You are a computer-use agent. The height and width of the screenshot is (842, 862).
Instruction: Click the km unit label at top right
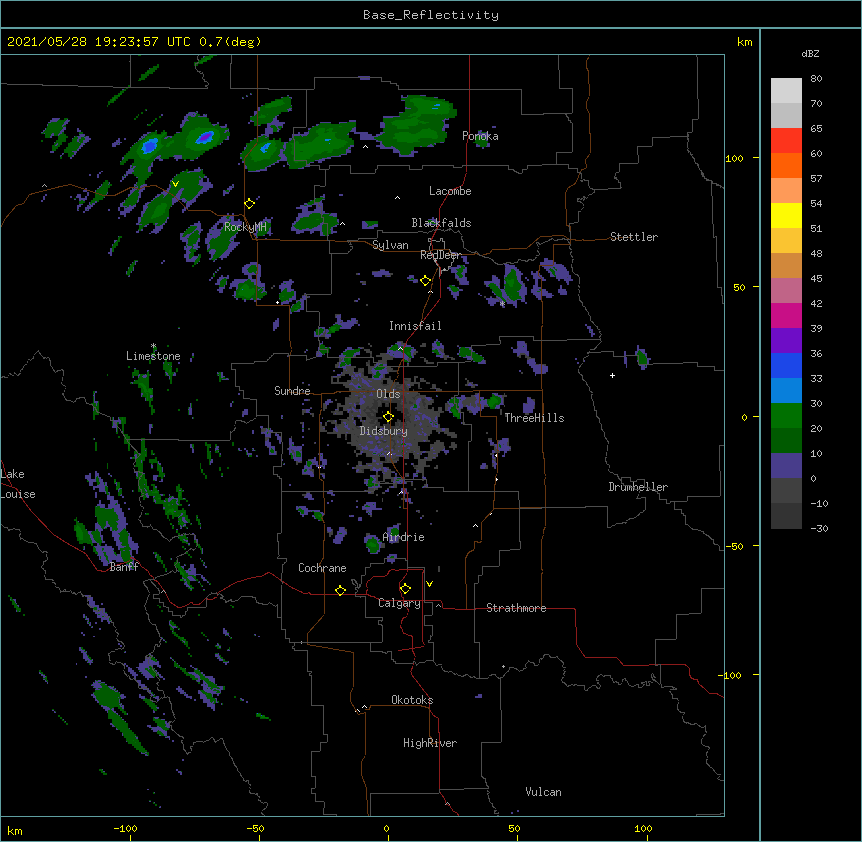(x=745, y=42)
